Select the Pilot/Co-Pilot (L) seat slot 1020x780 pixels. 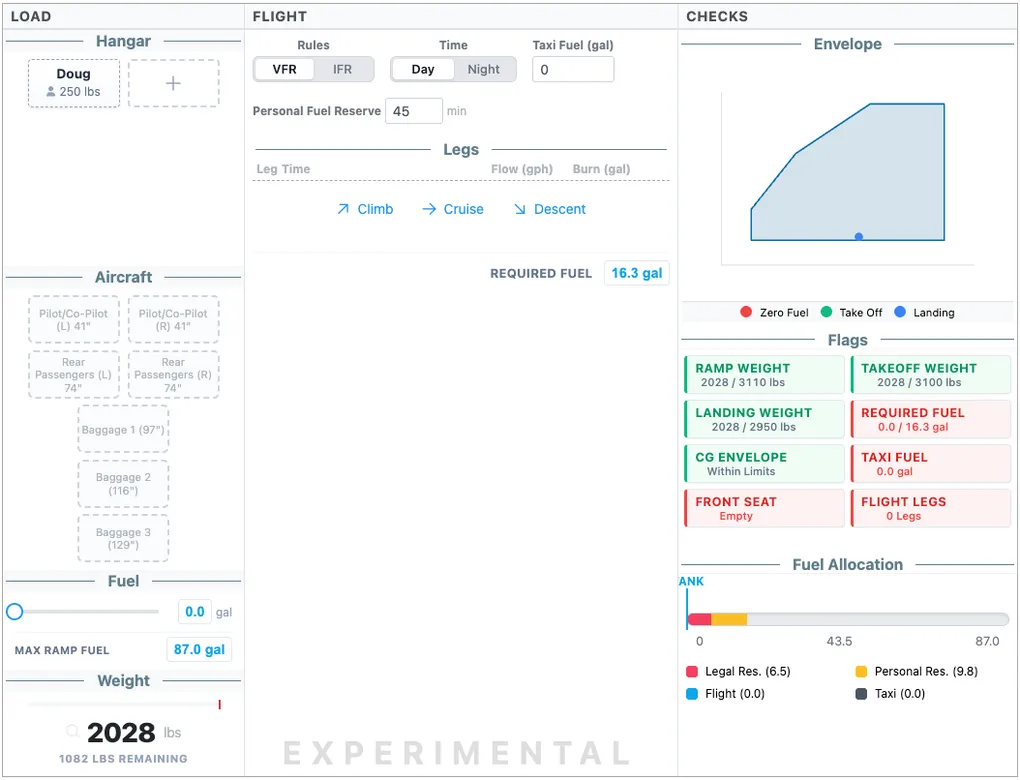click(74, 320)
